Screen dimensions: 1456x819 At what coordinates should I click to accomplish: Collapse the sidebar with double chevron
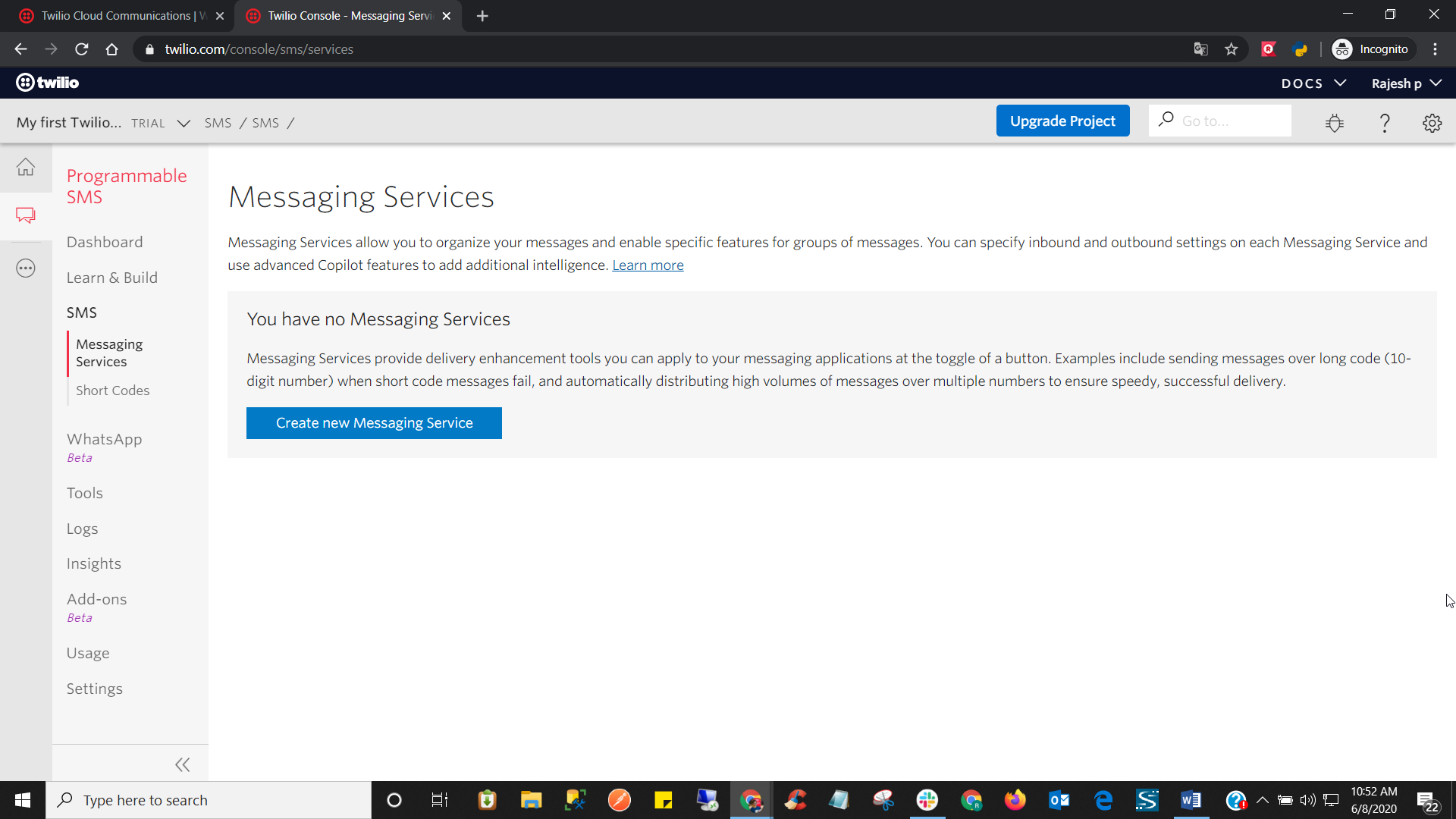(x=182, y=764)
